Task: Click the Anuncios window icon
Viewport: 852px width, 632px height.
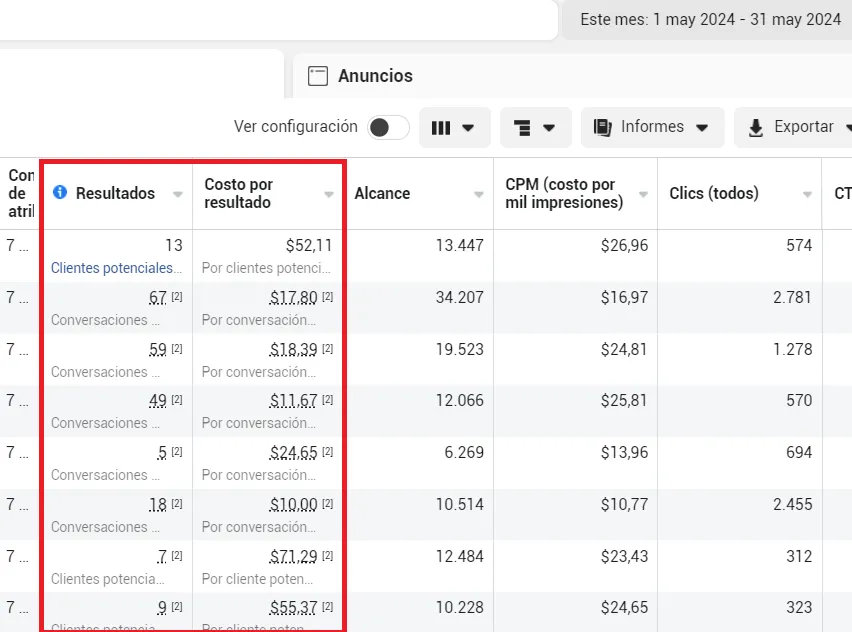Action: coord(318,76)
